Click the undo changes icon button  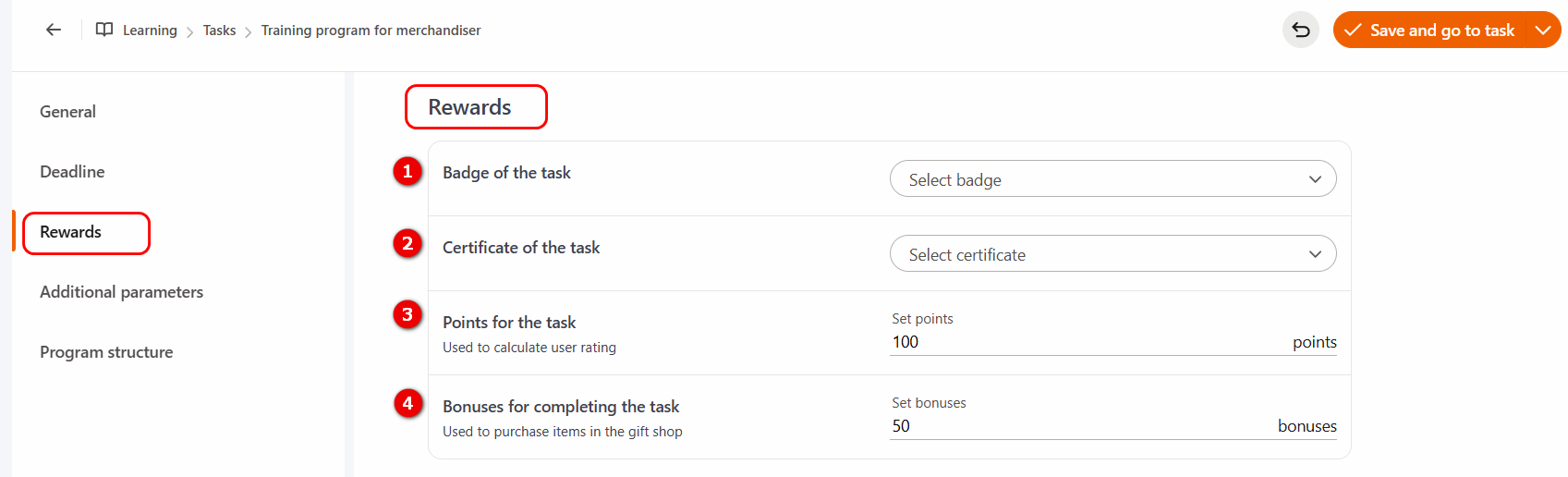[1300, 31]
